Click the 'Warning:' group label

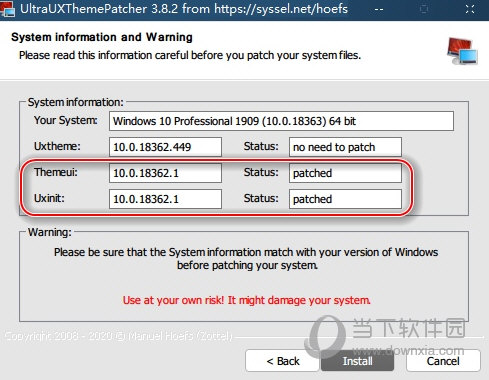[x=50, y=232]
